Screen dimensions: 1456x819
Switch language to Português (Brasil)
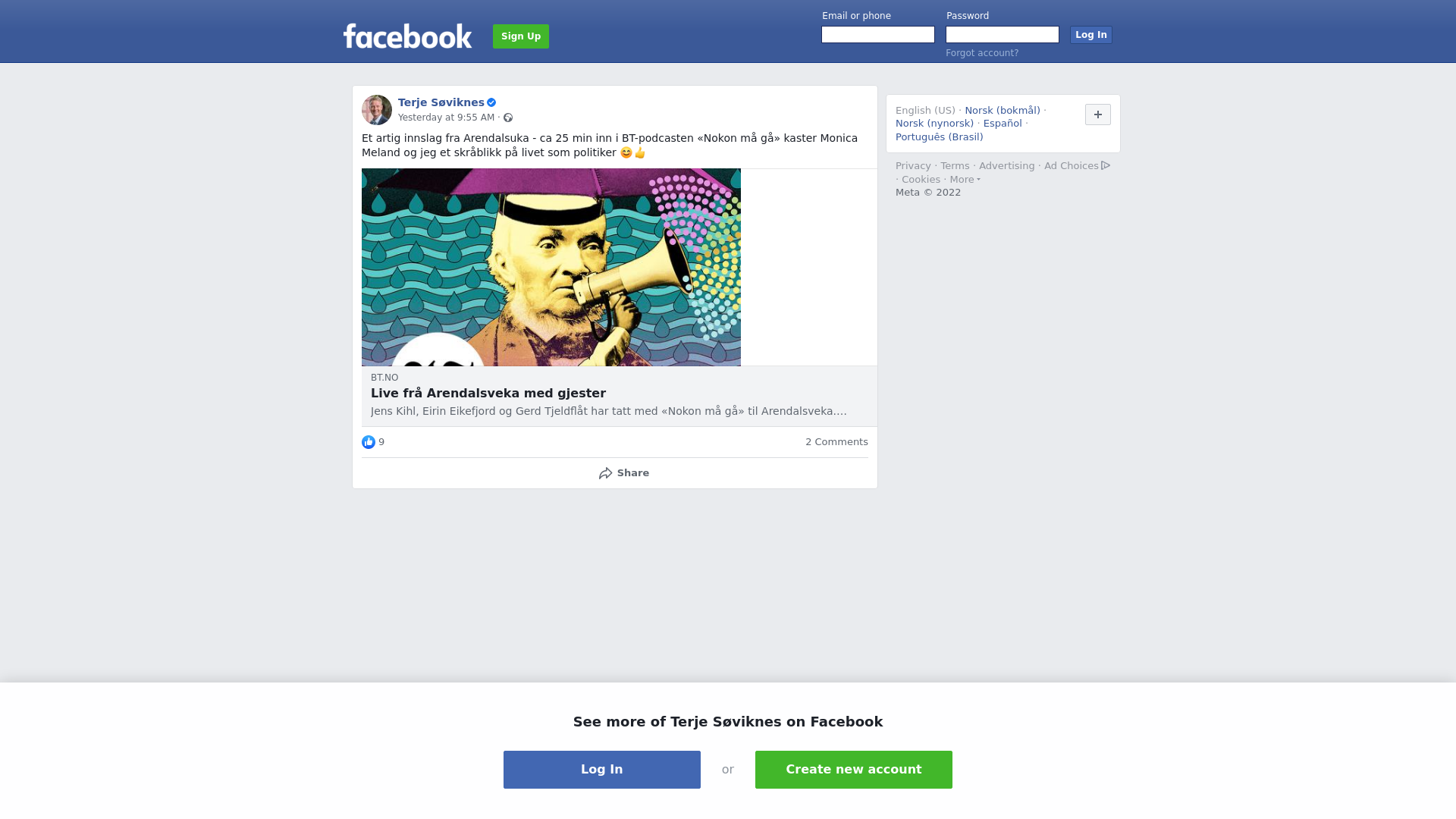[x=940, y=137]
